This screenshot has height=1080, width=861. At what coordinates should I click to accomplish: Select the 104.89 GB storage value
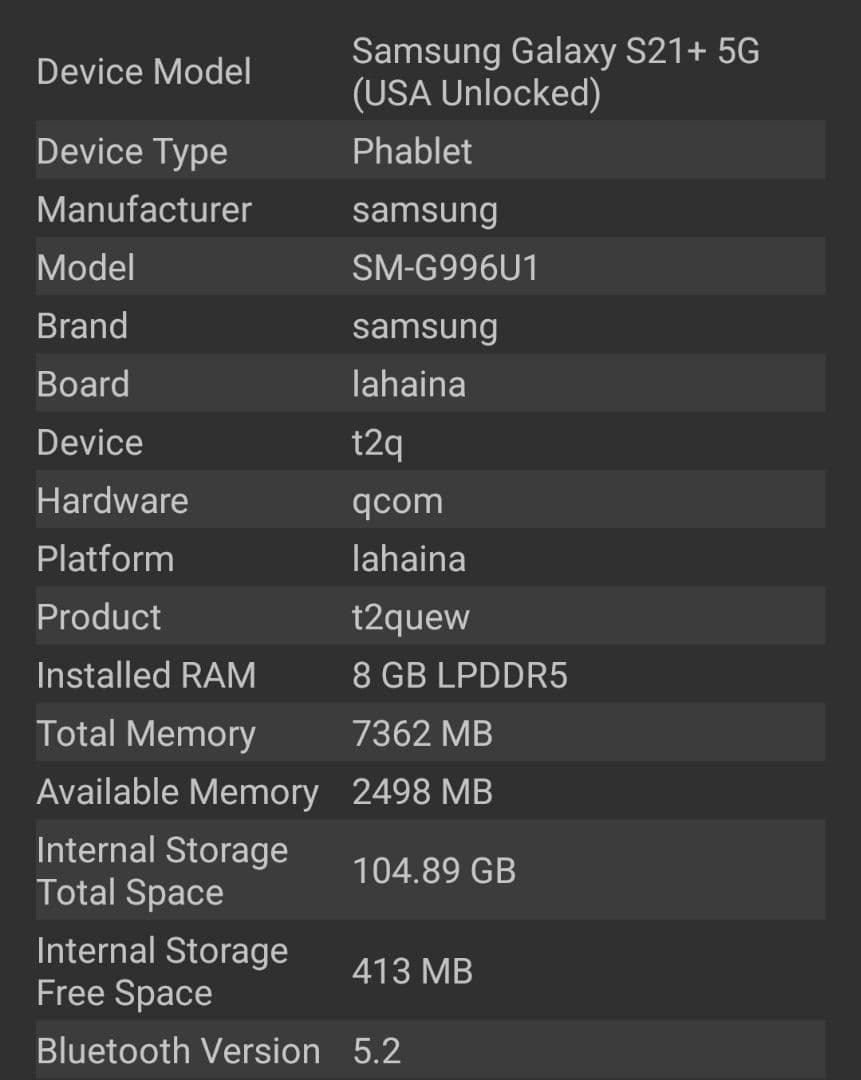(434, 870)
